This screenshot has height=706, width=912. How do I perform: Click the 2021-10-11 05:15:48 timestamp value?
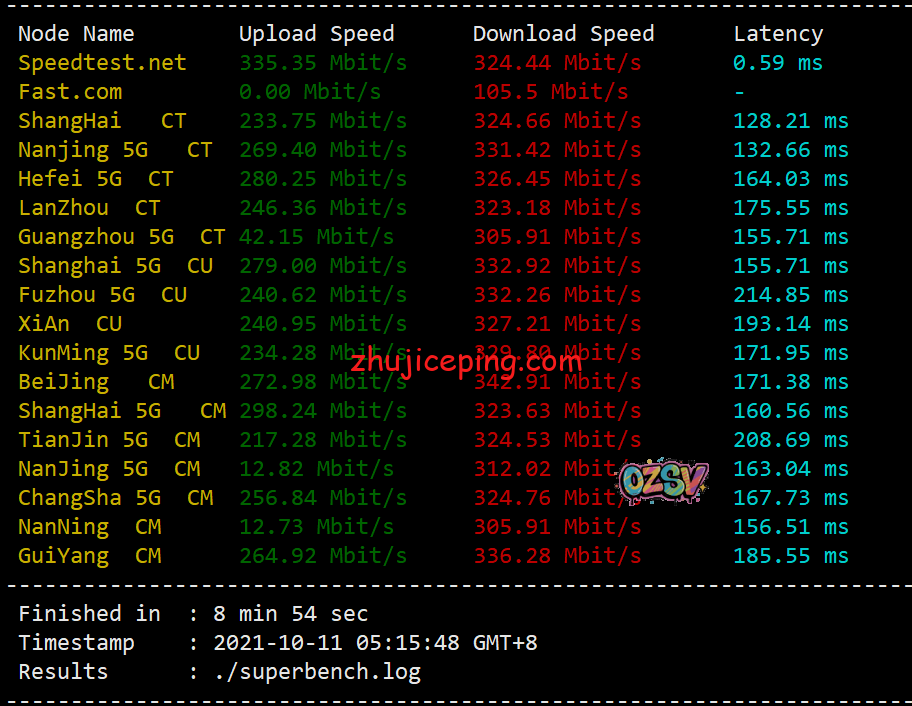[x=375, y=643]
